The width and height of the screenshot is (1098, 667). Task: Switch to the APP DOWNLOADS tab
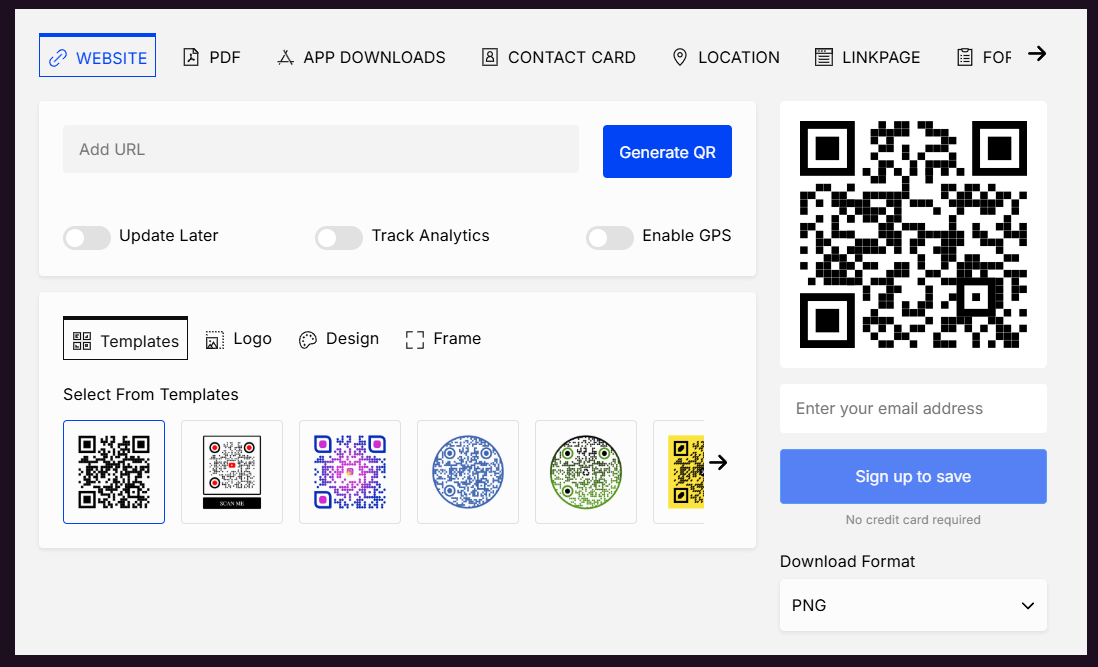click(x=361, y=57)
